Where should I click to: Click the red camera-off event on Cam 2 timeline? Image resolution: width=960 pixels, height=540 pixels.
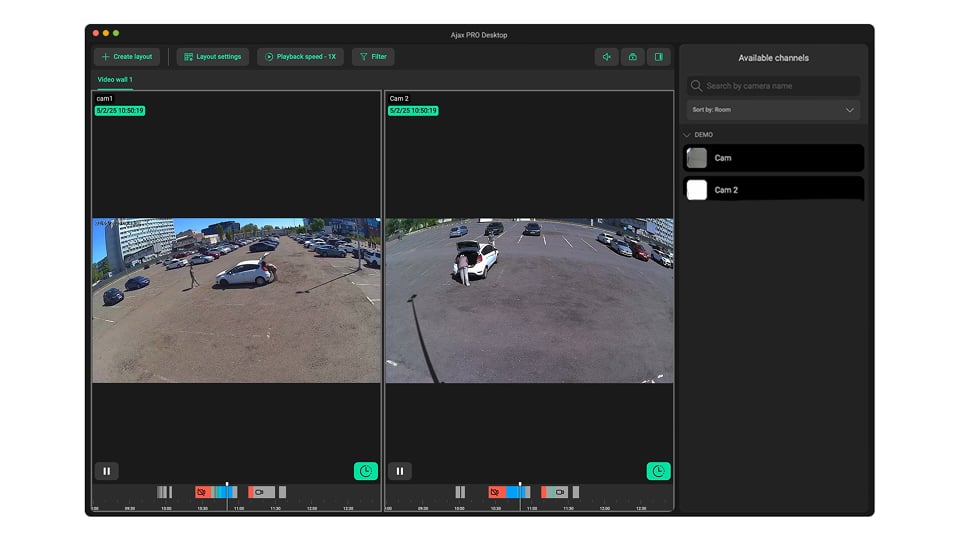[x=495, y=492]
